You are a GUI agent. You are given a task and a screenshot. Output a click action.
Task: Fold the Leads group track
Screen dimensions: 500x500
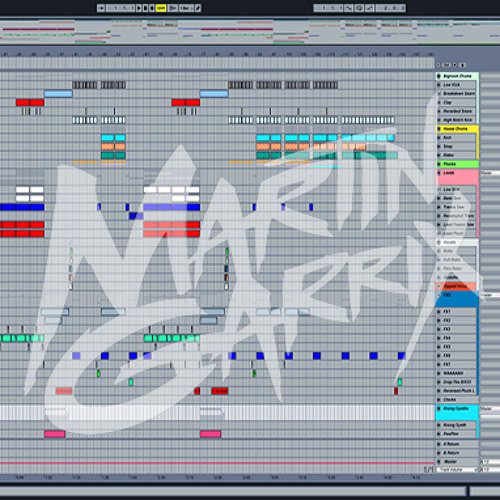[439, 173]
